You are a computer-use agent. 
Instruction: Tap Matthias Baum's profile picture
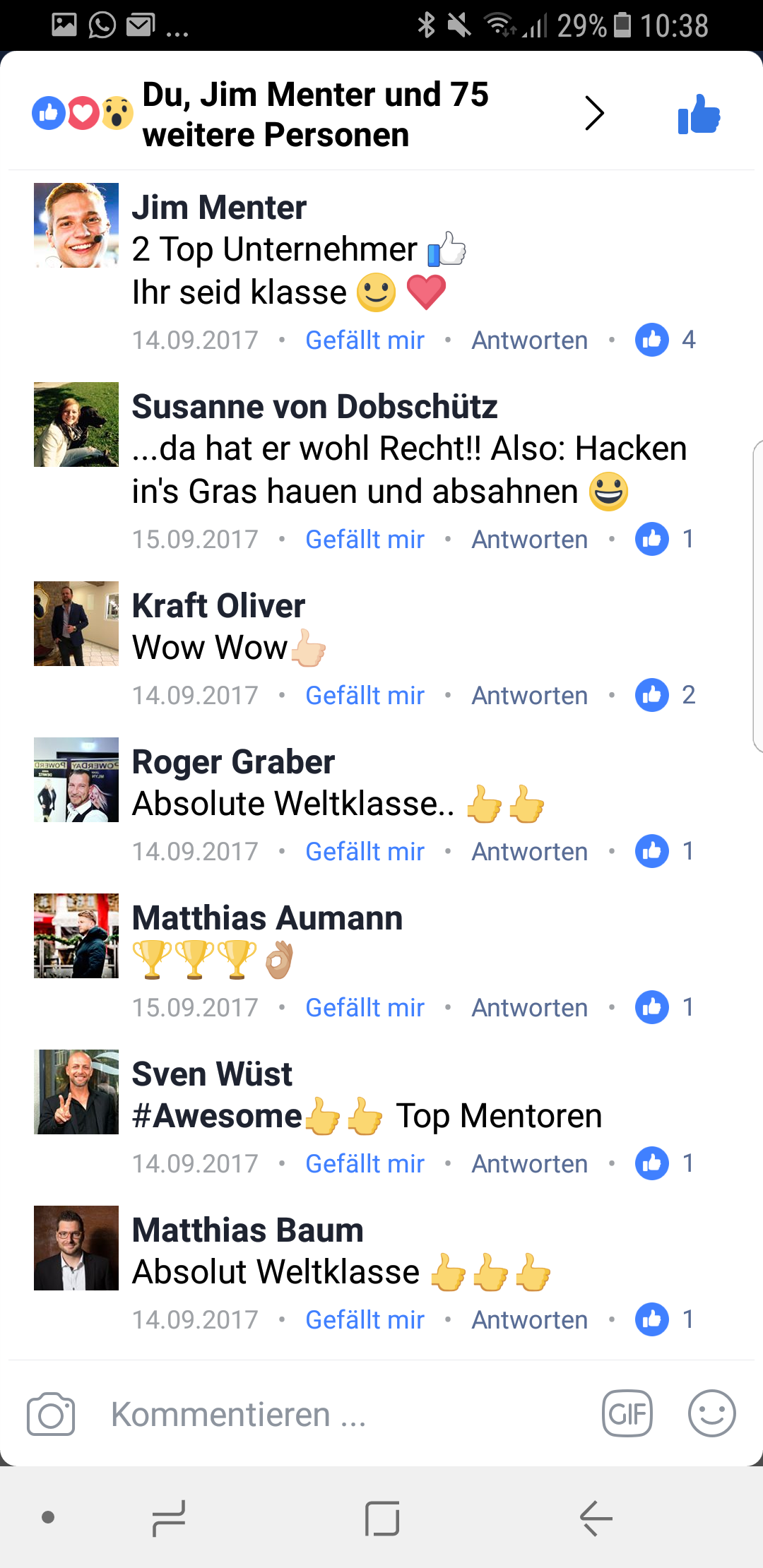76,1248
